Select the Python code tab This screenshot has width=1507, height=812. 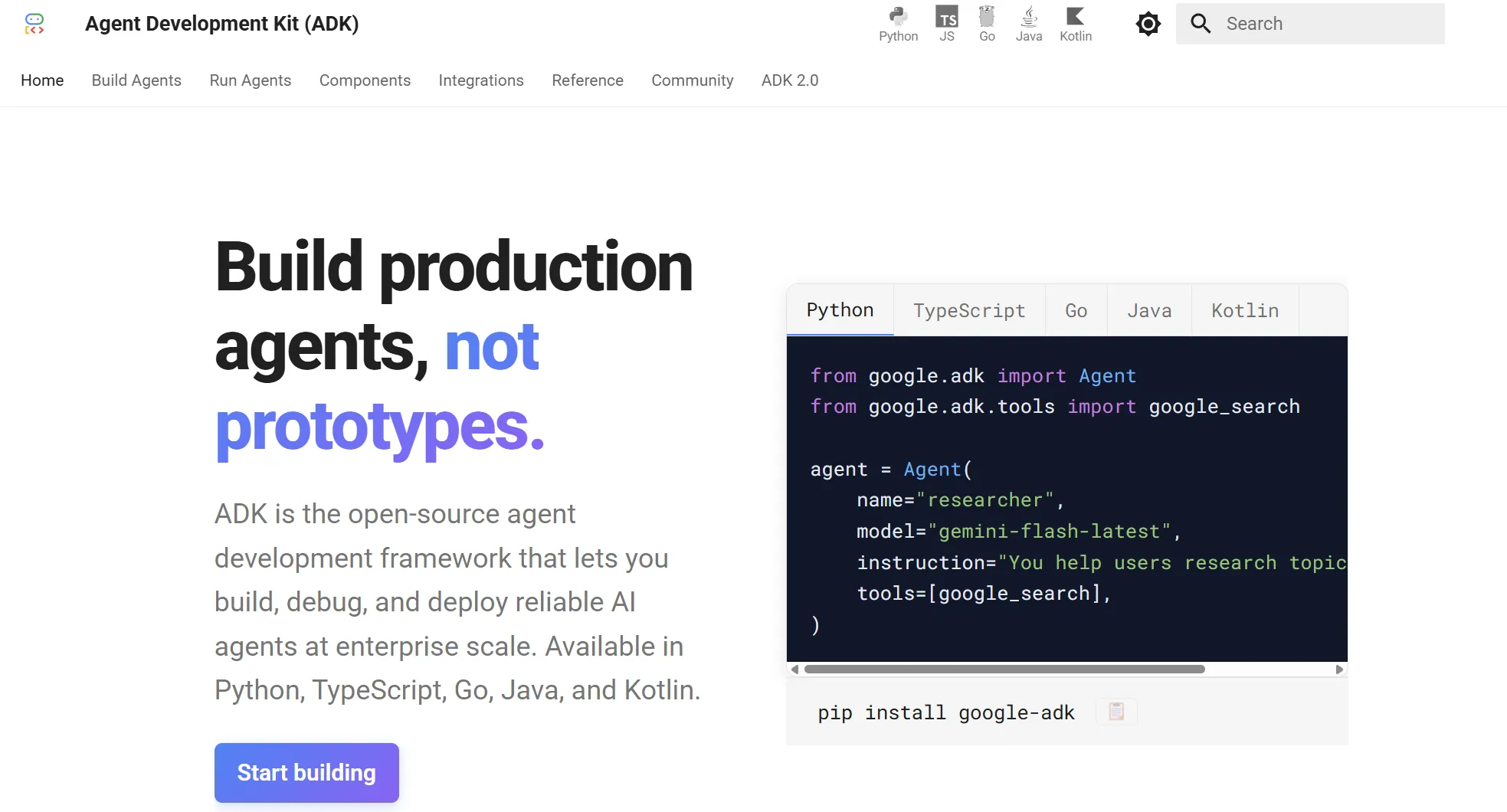[x=840, y=310]
